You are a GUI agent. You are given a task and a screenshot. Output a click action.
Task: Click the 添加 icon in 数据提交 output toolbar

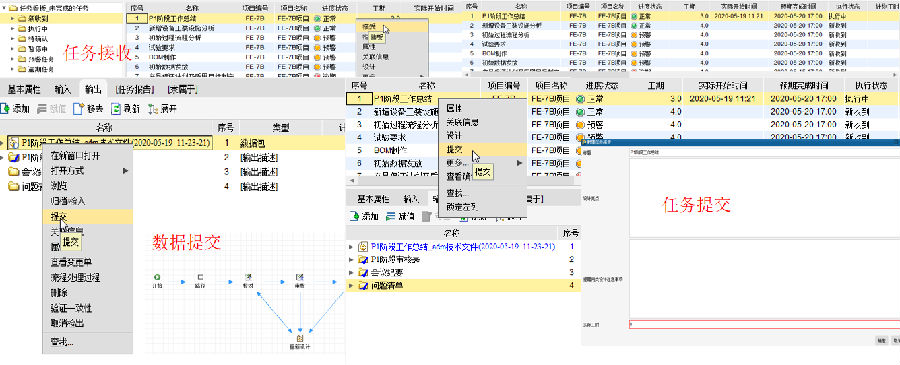pos(5,108)
